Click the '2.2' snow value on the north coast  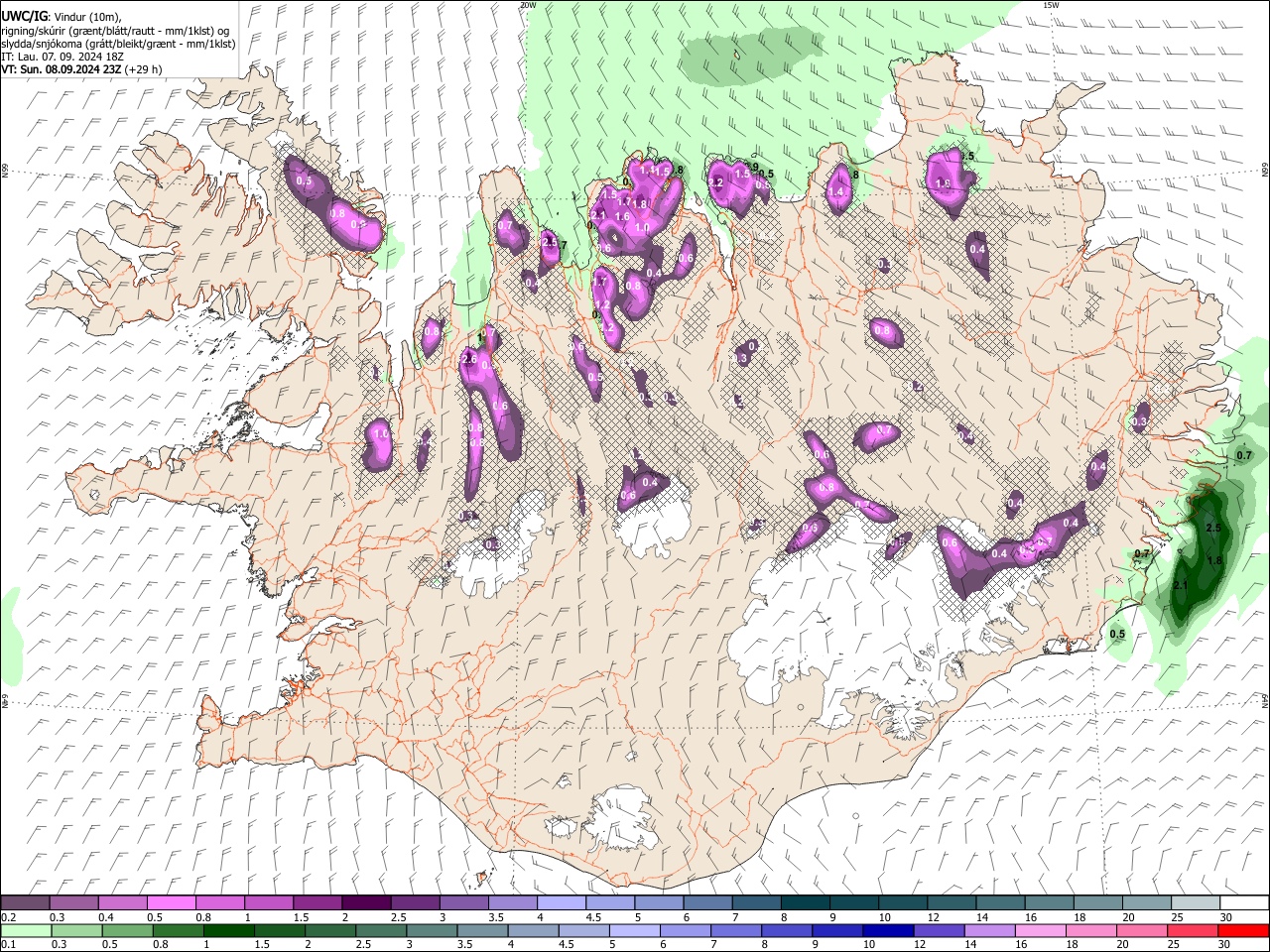(715, 182)
